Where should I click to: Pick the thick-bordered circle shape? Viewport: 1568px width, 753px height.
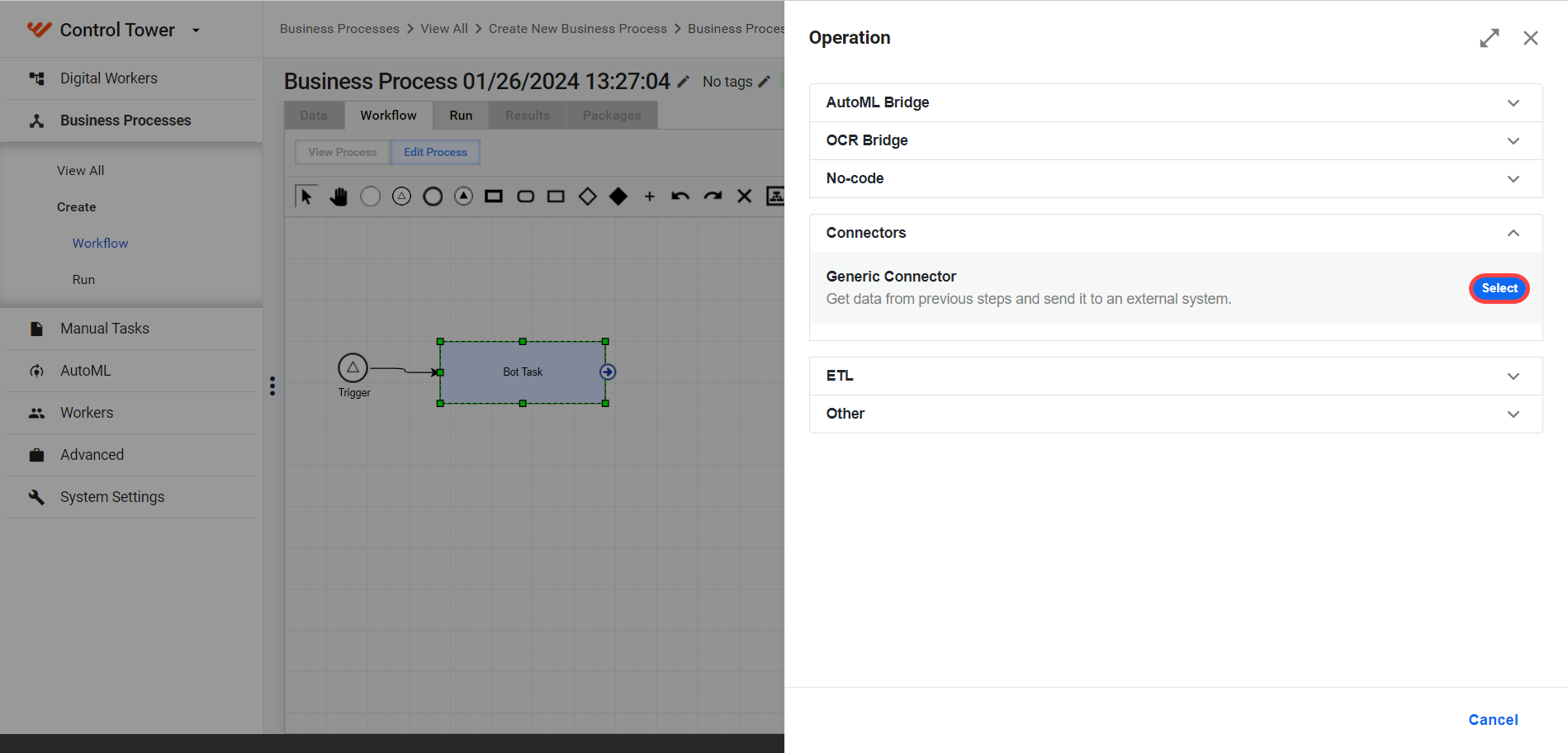pos(433,197)
